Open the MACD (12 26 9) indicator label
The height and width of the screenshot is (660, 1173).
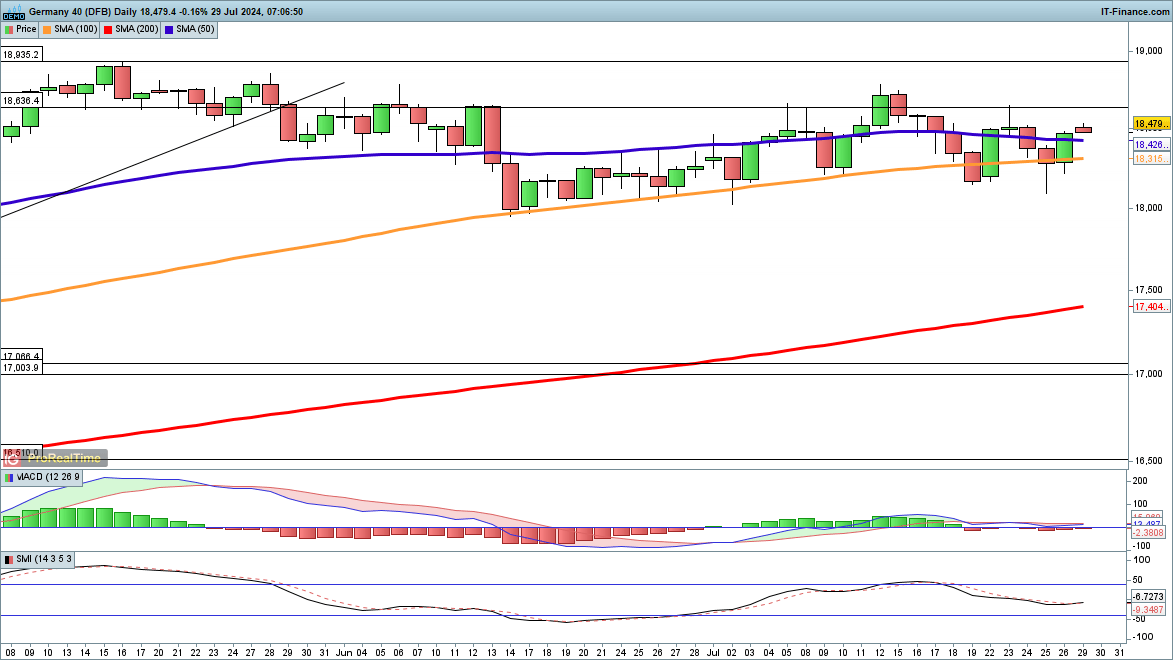(43, 477)
